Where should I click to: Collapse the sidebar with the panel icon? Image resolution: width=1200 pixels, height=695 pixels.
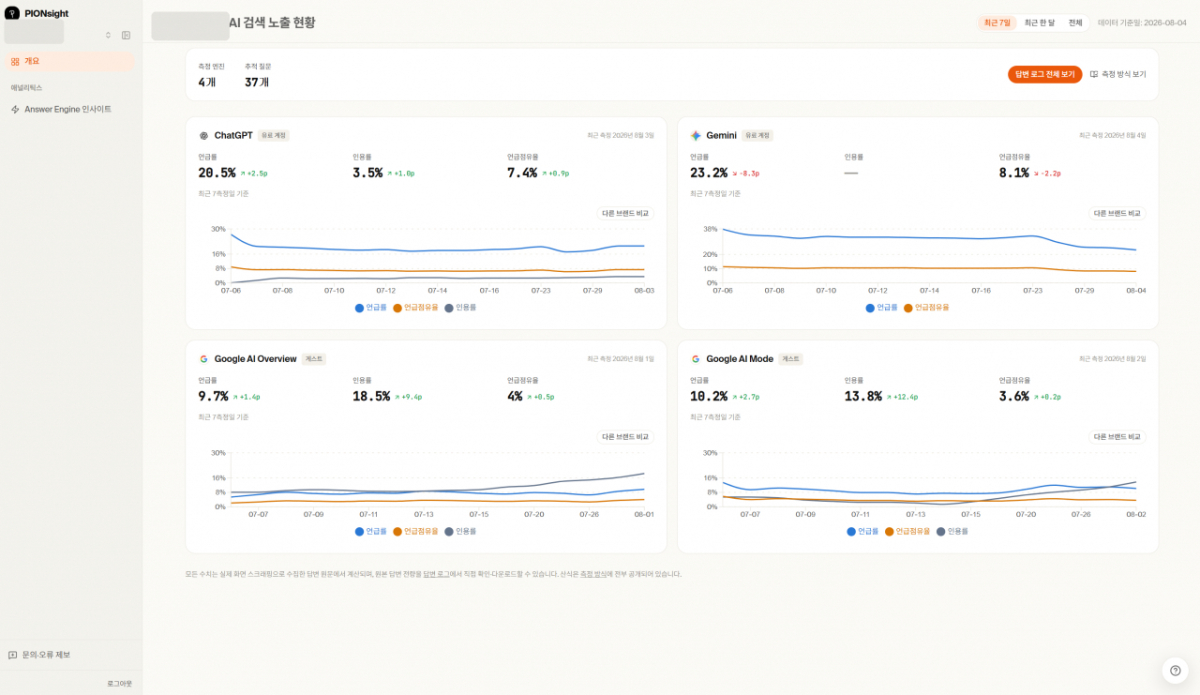126,35
